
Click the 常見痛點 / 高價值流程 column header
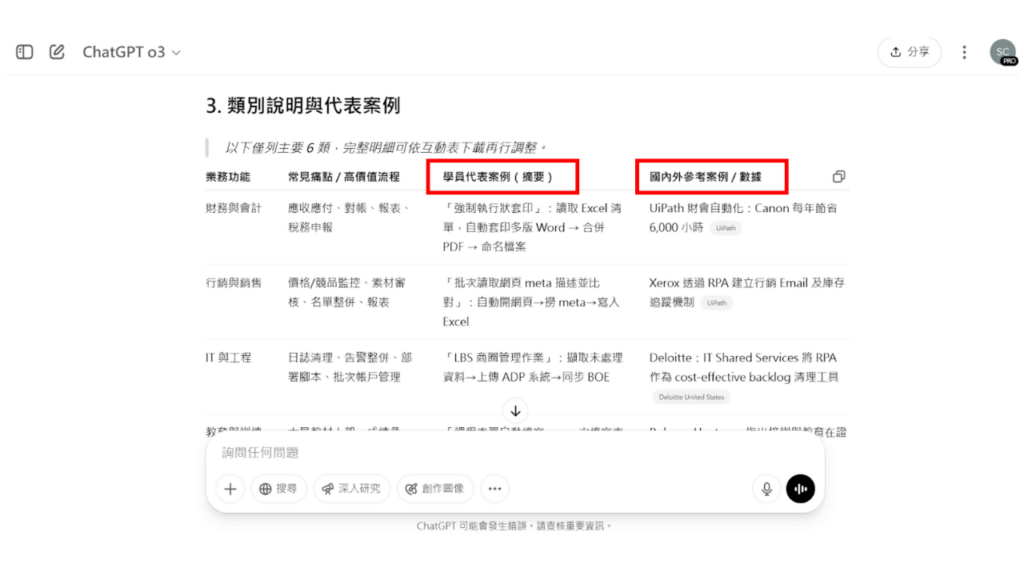pos(344,177)
